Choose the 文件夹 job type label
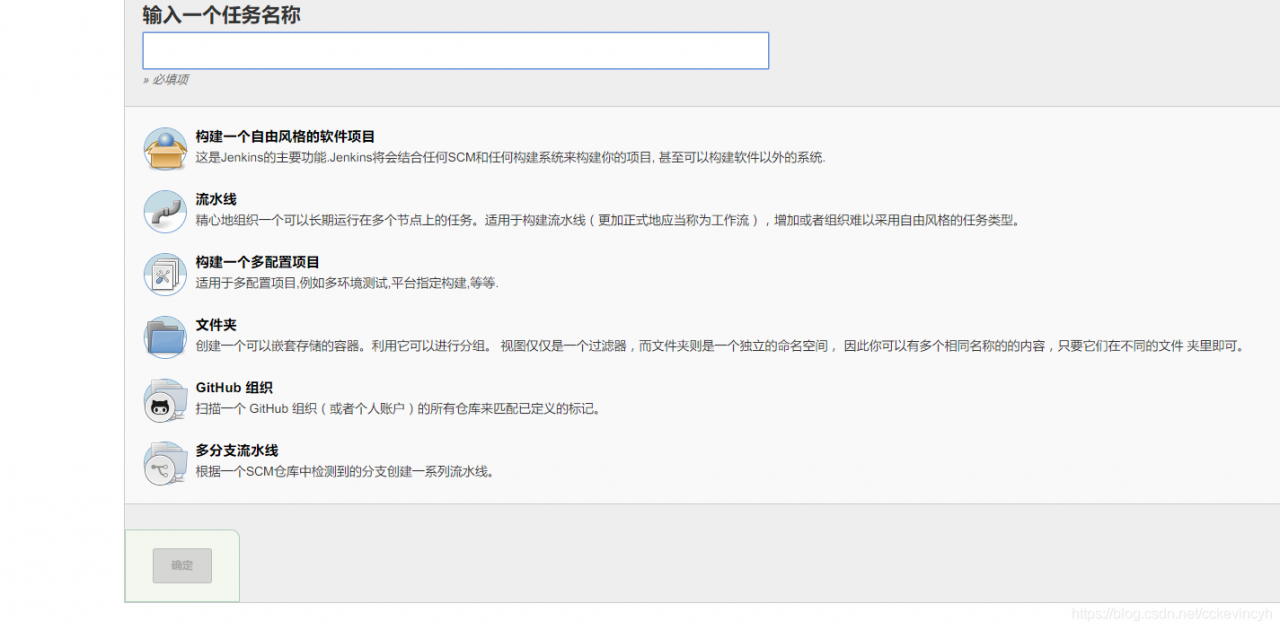 click(217, 324)
